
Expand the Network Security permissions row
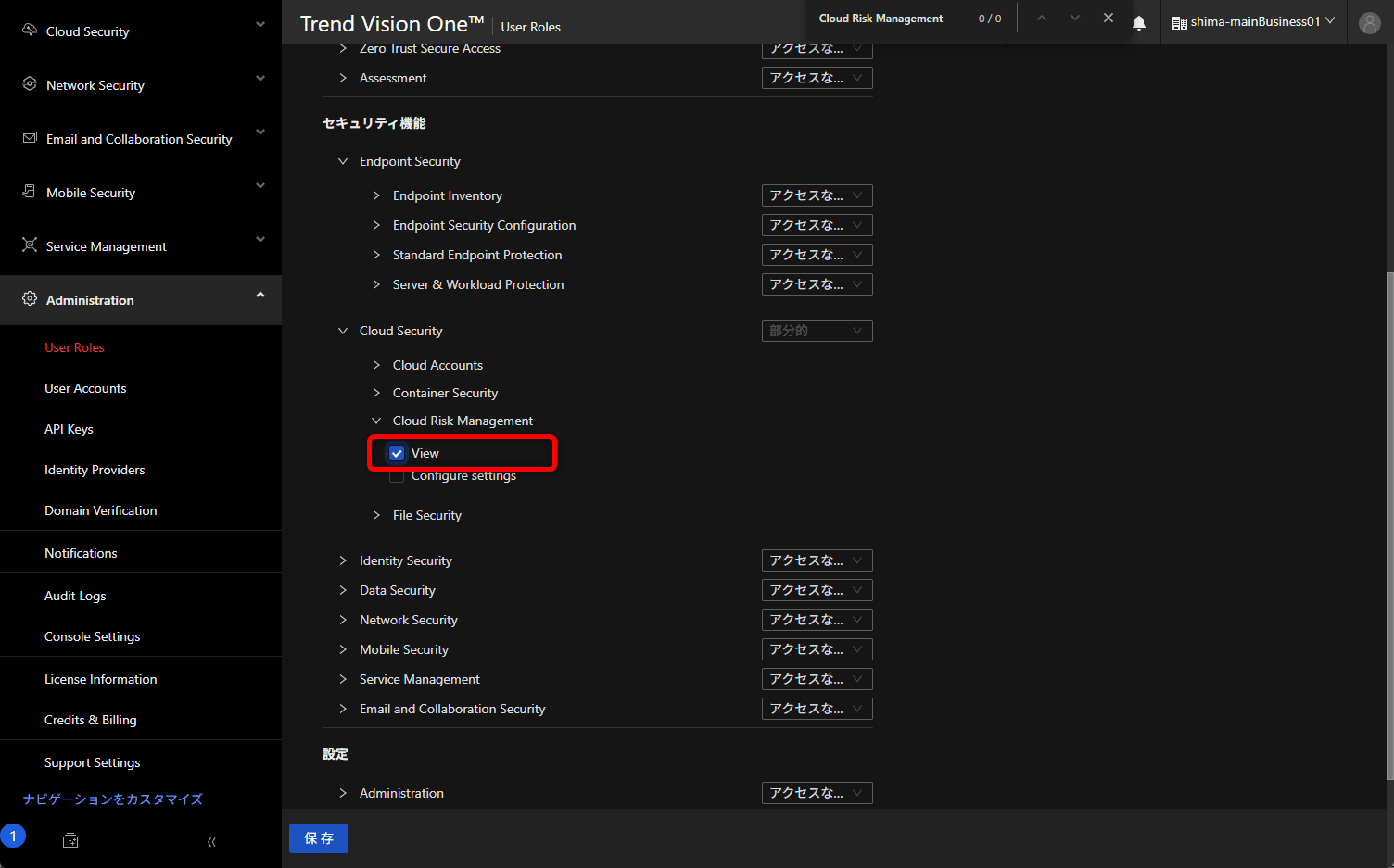click(343, 620)
